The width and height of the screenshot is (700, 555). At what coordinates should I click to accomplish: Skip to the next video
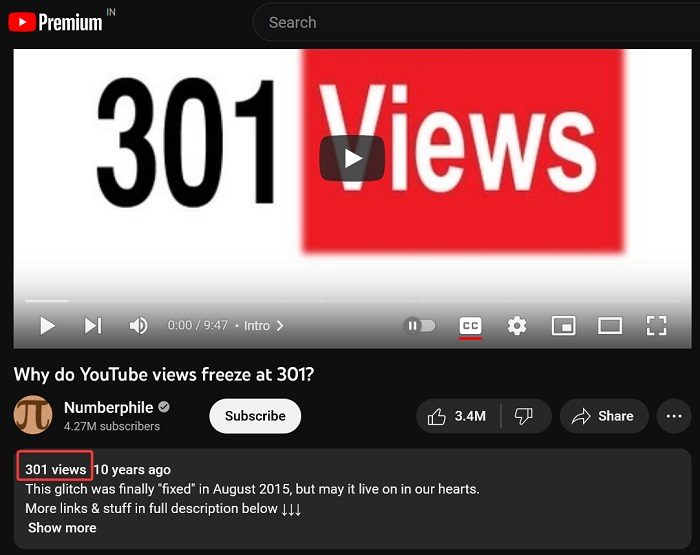93,325
